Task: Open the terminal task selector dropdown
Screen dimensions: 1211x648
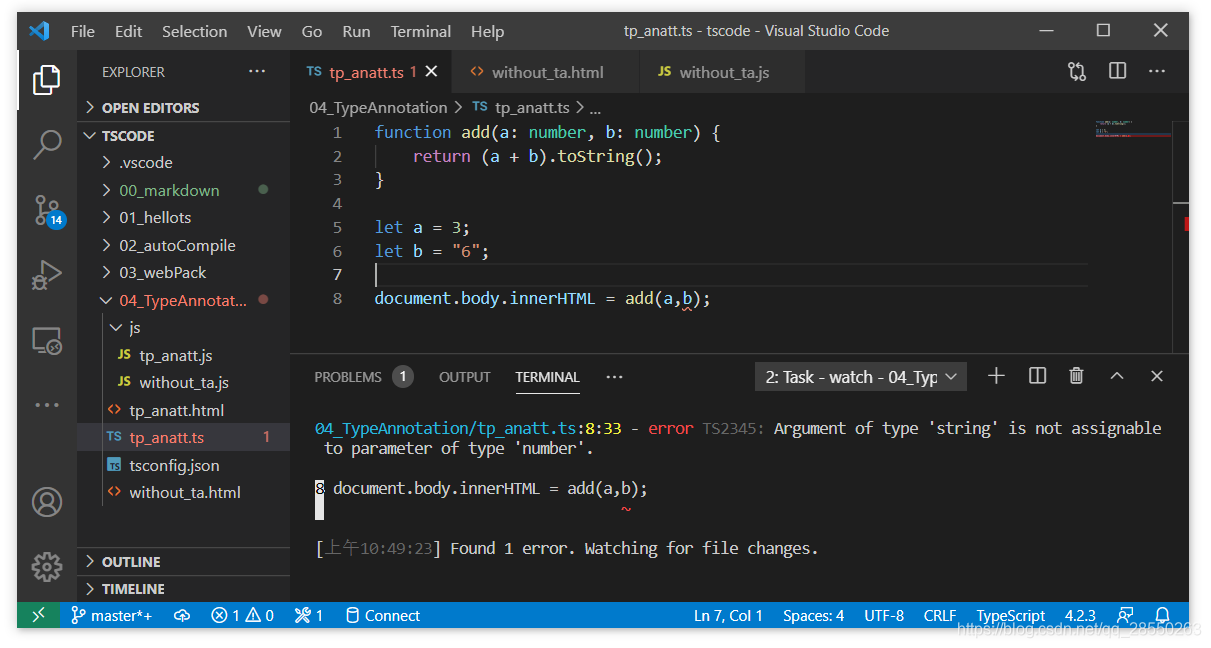Action: 860,376
